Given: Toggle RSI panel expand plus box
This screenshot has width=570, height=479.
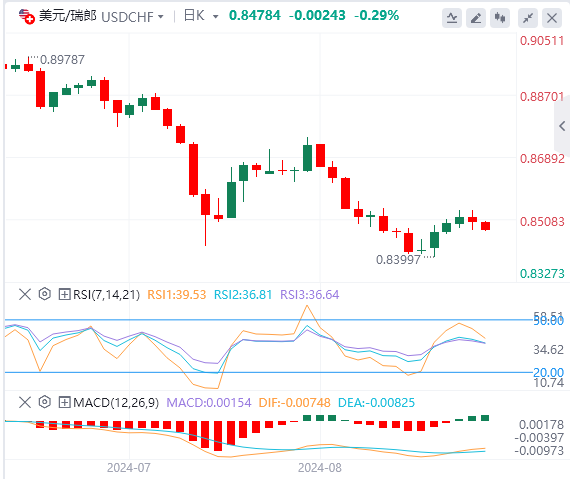Looking at the screenshot, I should point(64,294).
